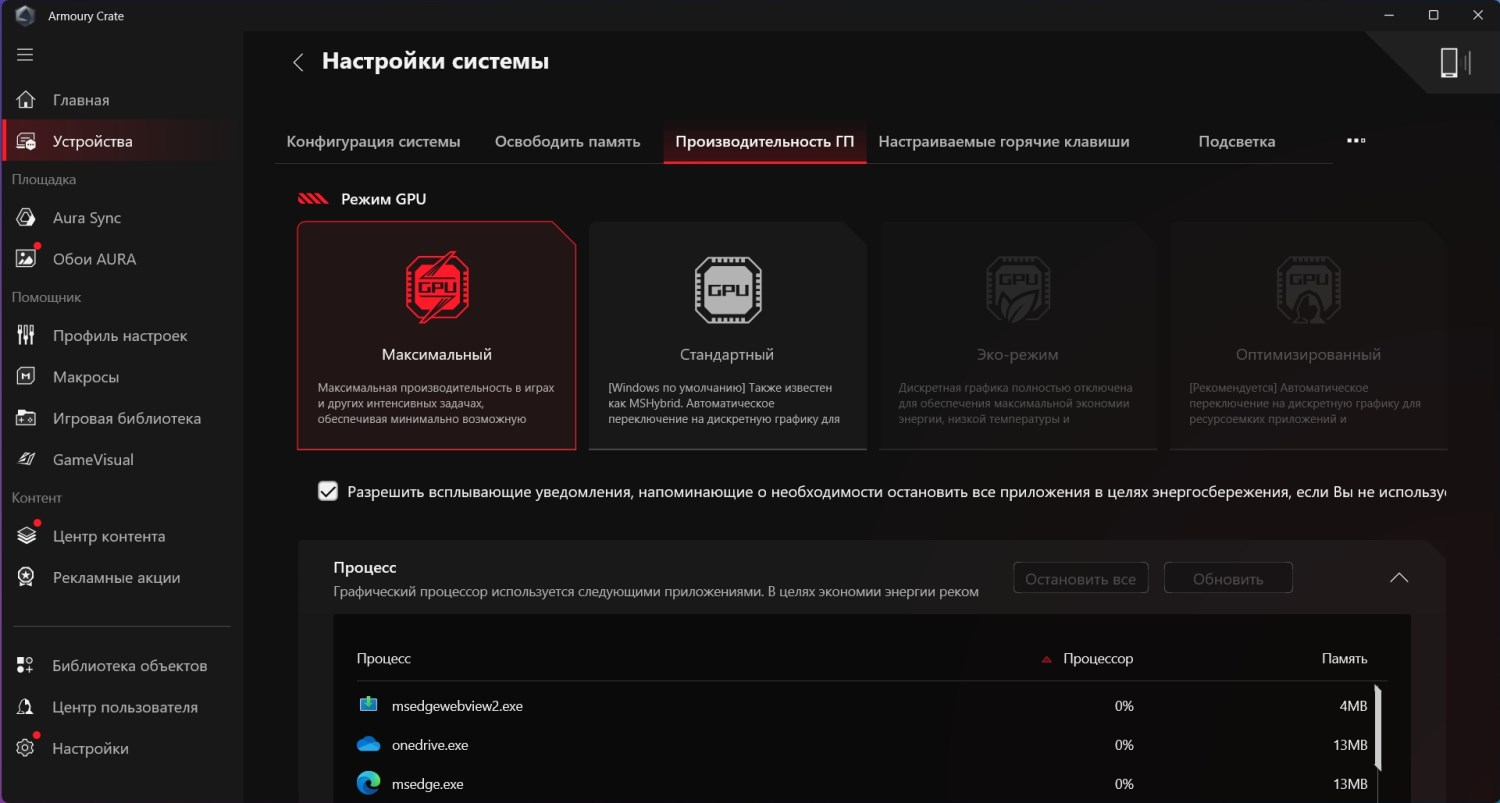The width and height of the screenshot is (1500, 803).
Task: Switch to the Подсветка tab
Action: click(x=1237, y=142)
